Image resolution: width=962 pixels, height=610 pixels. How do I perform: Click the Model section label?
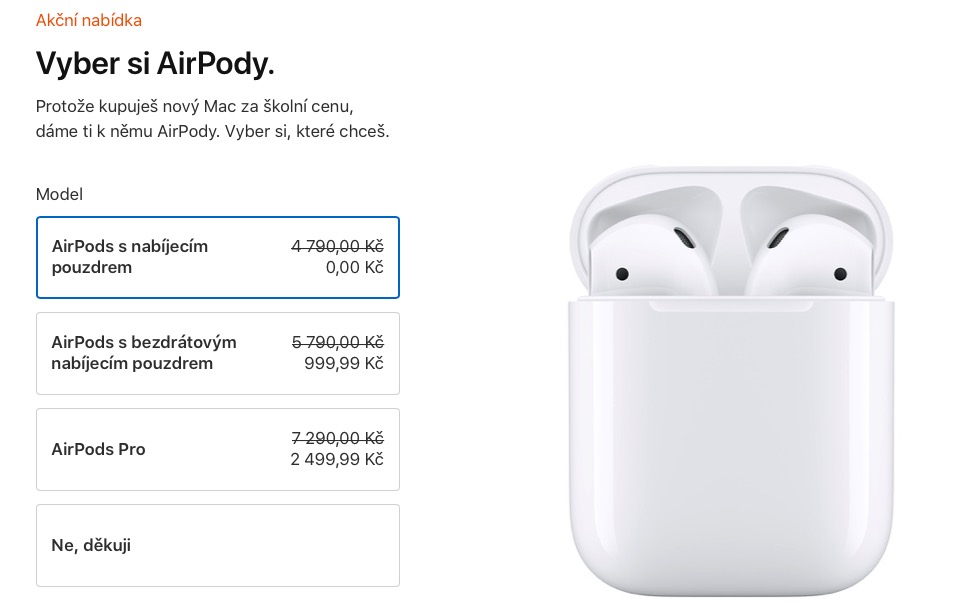[59, 194]
